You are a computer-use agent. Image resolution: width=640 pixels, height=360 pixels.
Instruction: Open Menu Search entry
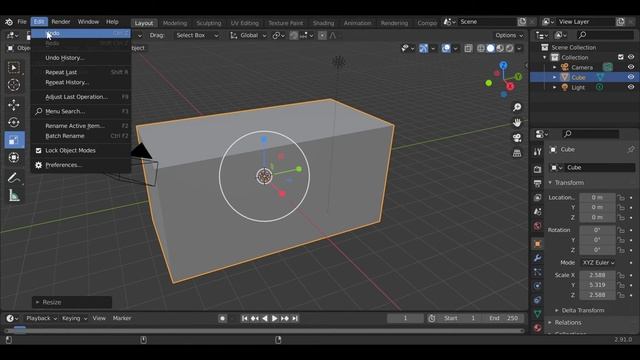81,111
